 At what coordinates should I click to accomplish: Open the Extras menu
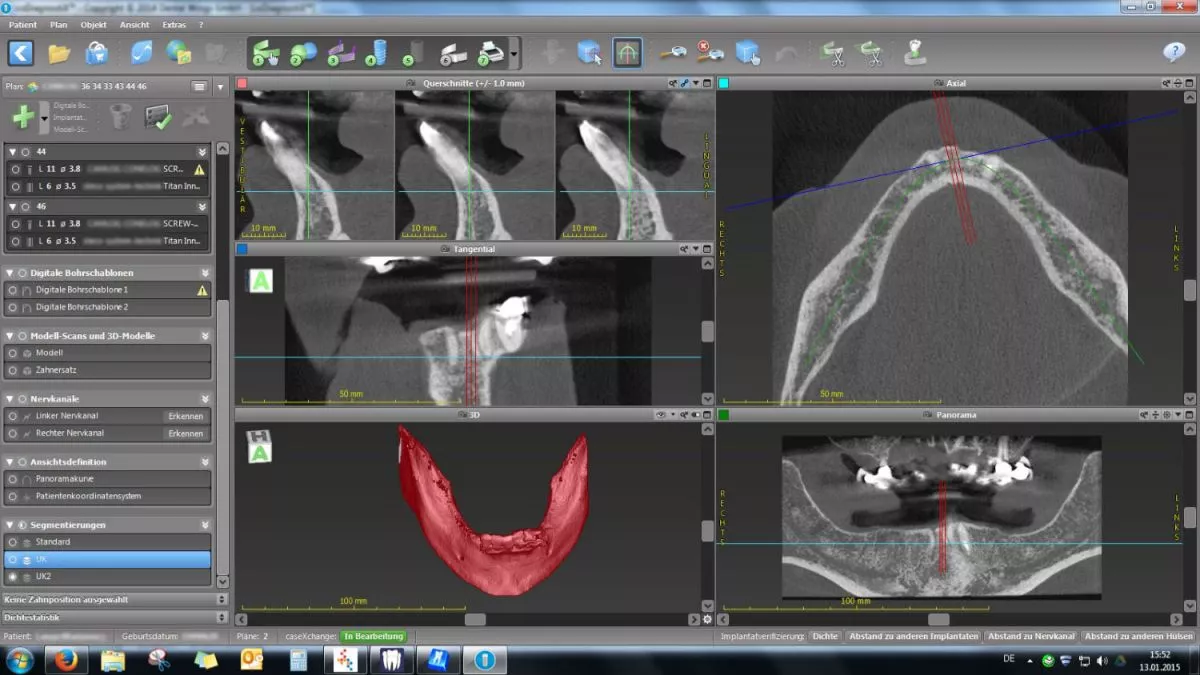[174, 24]
